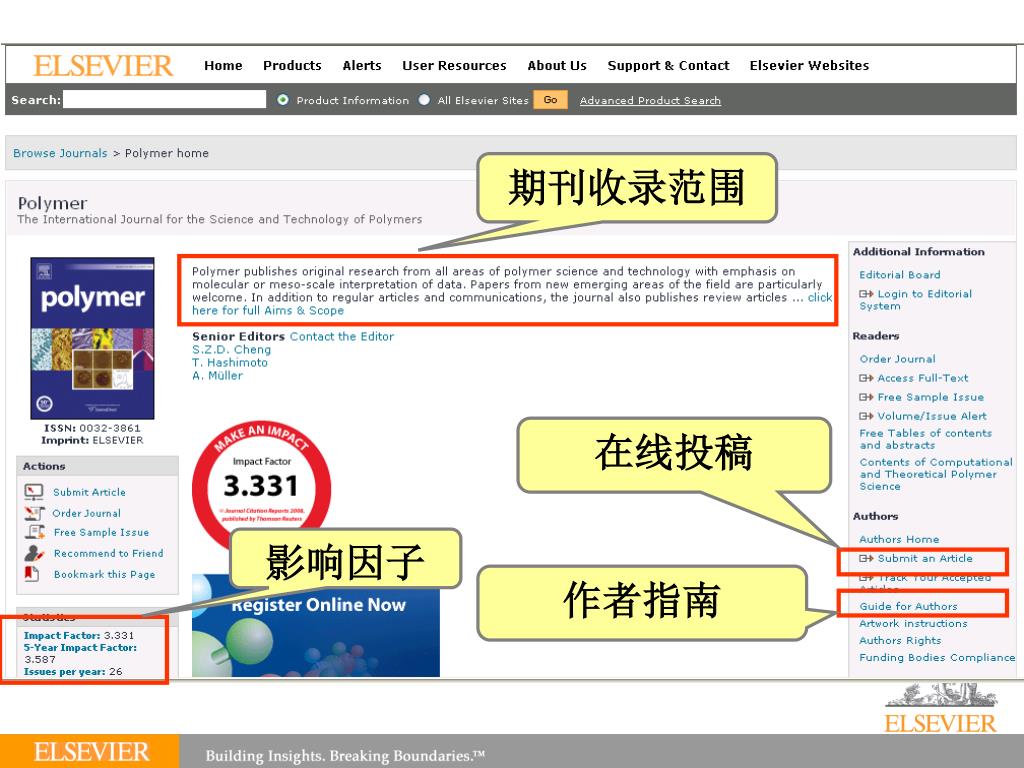Open Submit an Article link under Authors
This screenshot has height=768, width=1024.
click(x=925, y=558)
